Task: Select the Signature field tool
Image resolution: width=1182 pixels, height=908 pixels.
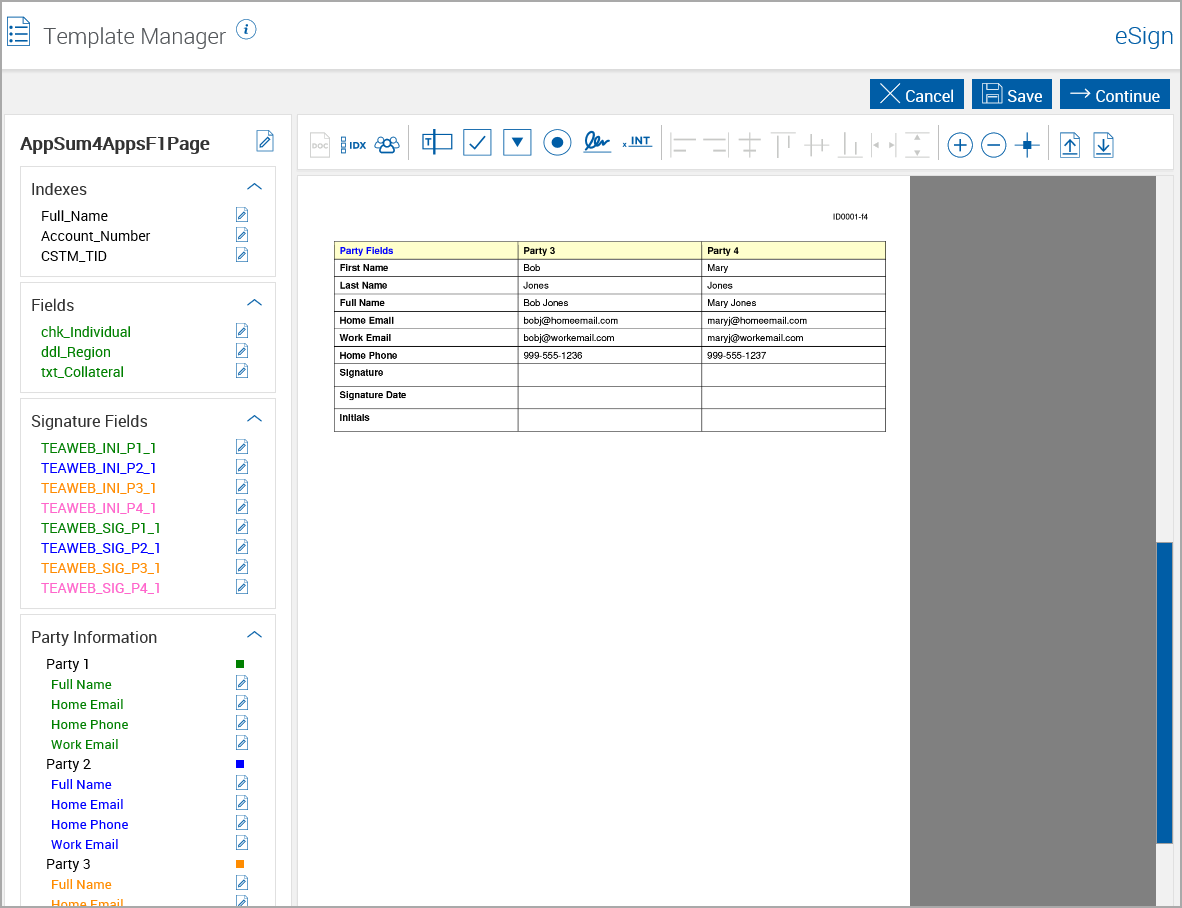Action: 597,142
